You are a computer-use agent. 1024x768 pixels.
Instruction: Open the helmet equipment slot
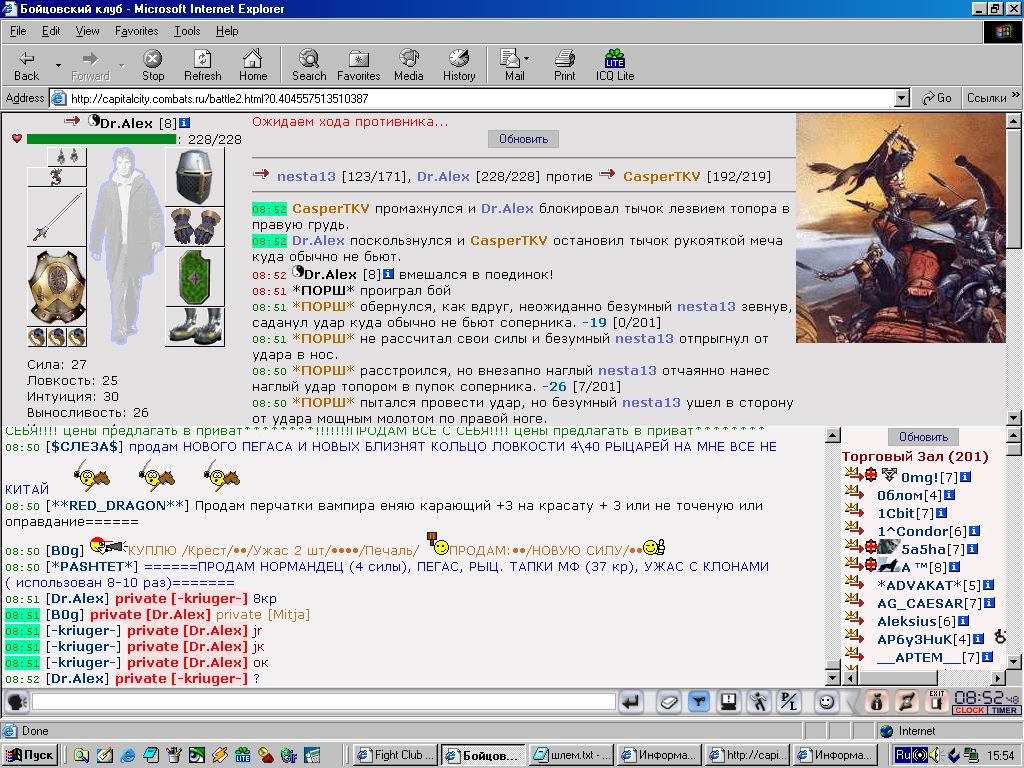point(195,175)
